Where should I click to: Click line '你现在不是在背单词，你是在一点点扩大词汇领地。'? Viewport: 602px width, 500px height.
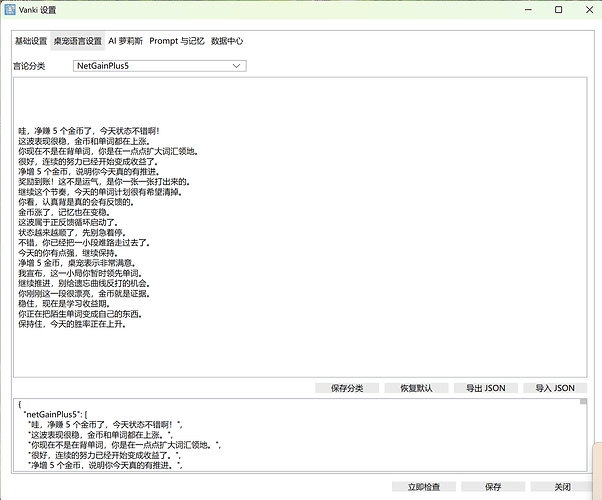[x=108, y=151]
